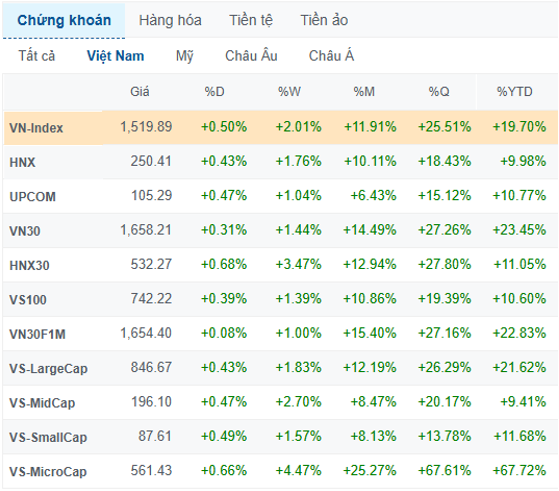Open the VS-MicroCap index link
559x491 pixels.
click(x=48, y=472)
